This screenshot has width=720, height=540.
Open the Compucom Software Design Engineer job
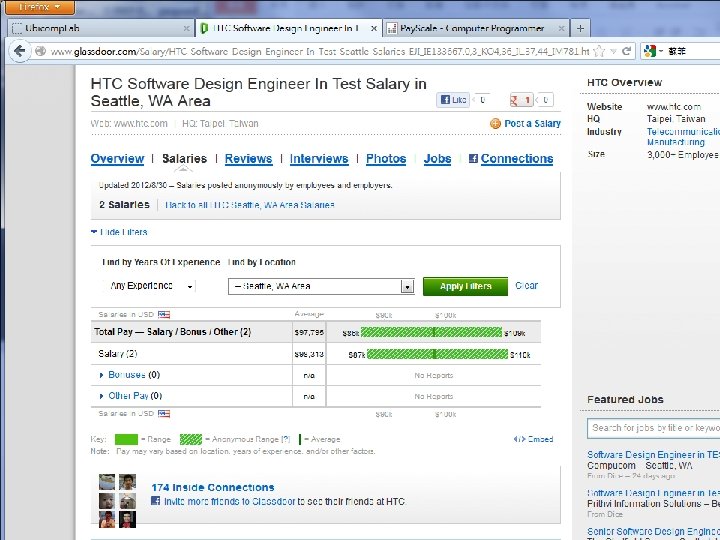pos(653,455)
